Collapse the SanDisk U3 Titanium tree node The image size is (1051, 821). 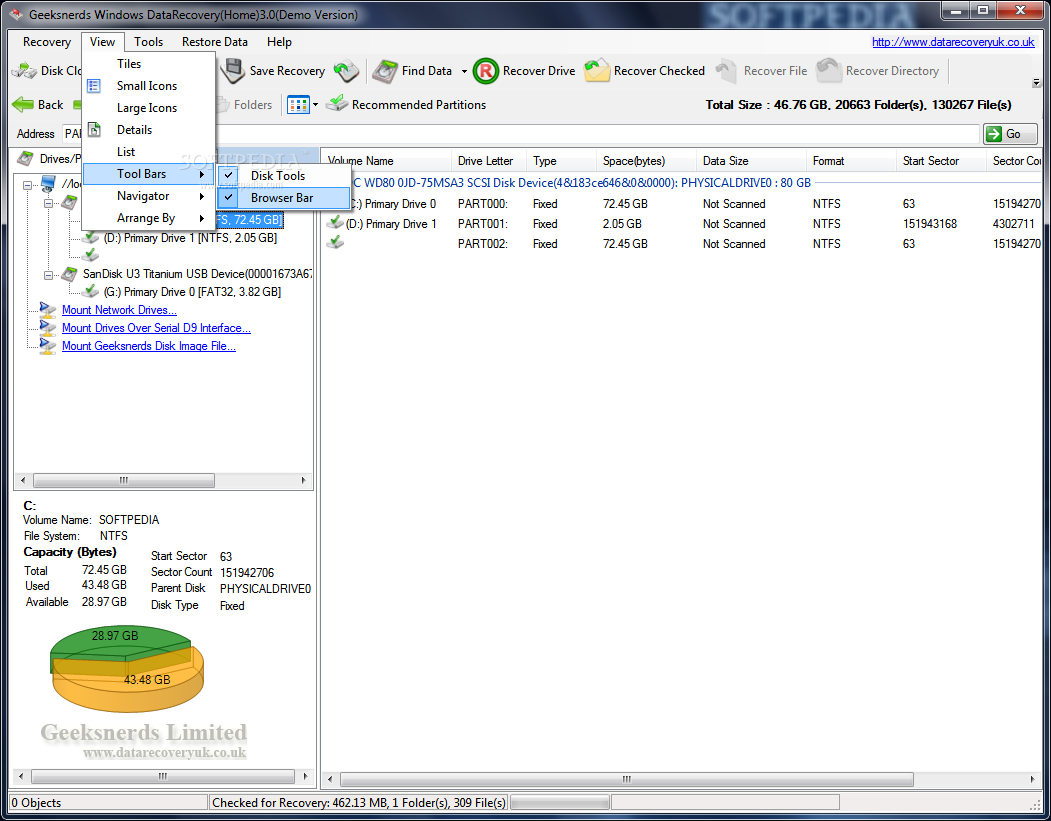(x=48, y=275)
